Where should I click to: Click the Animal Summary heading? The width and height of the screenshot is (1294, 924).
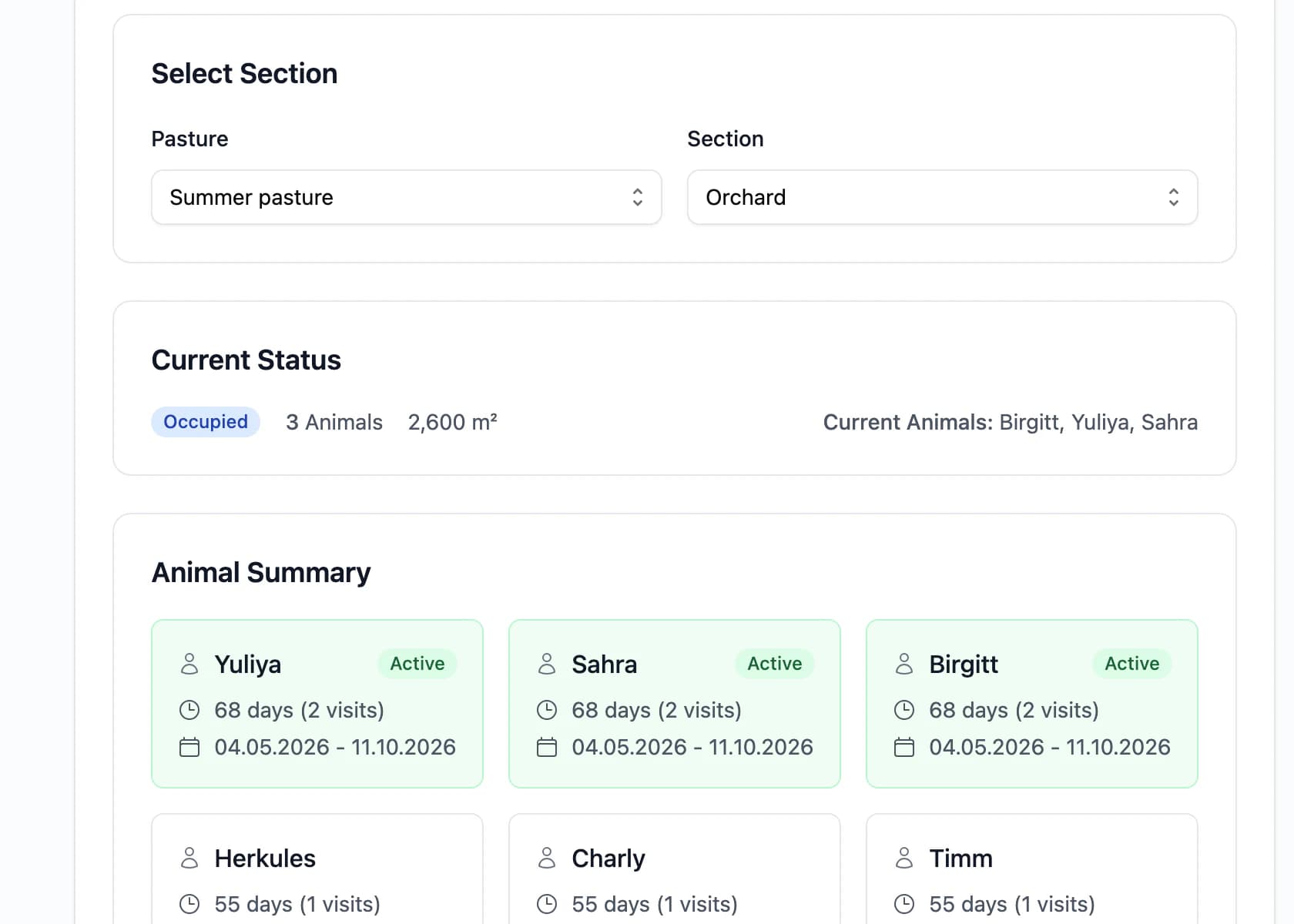261,573
